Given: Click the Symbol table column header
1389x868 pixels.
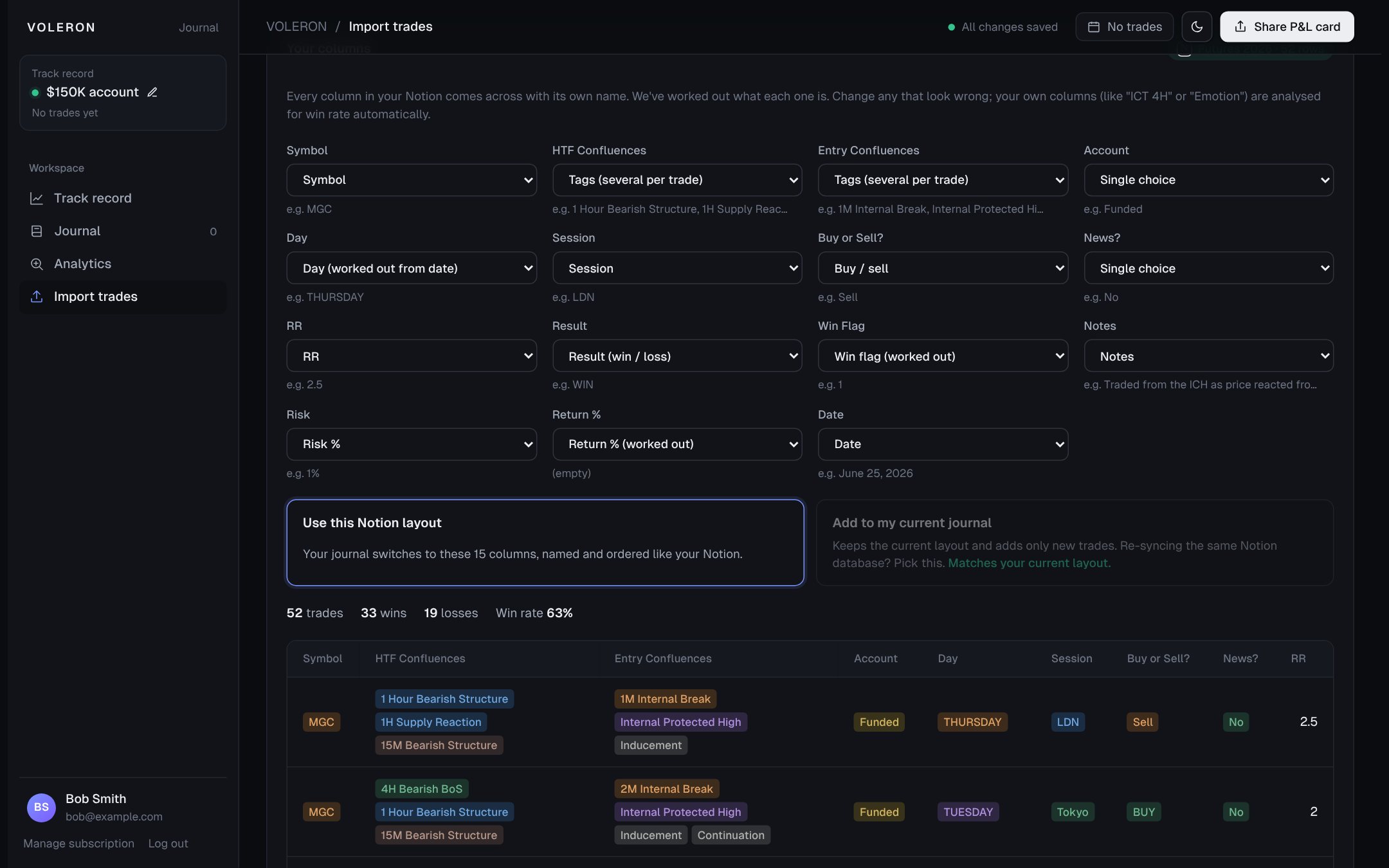Looking at the screenshot, I should [322, 658].
